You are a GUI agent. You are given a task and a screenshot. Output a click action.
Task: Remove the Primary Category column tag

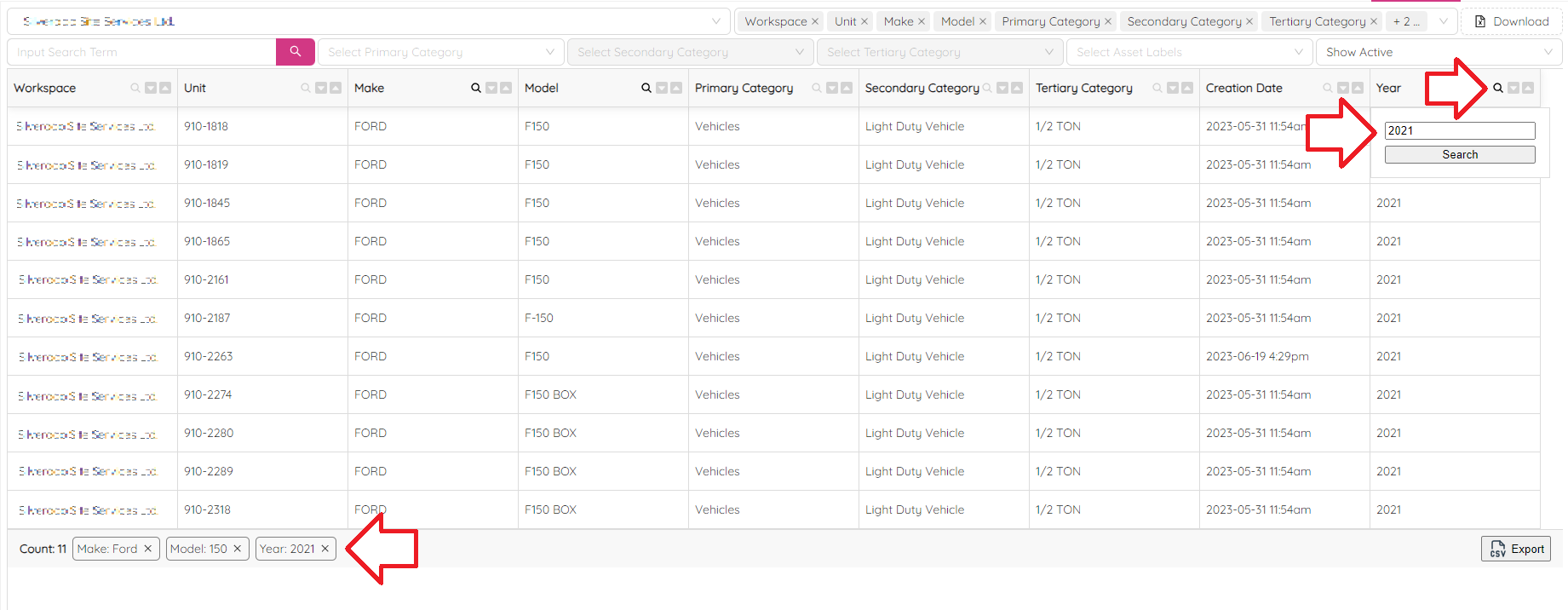click(x=1108, y=21)
